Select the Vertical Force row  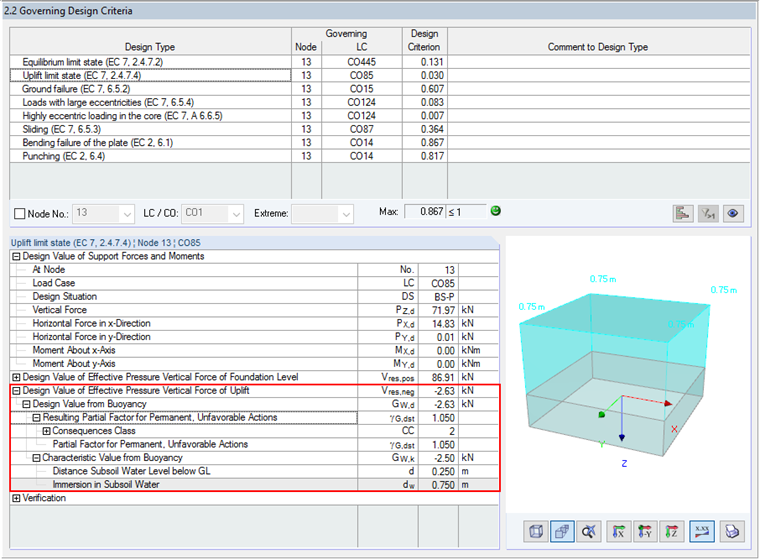[254, 310]
